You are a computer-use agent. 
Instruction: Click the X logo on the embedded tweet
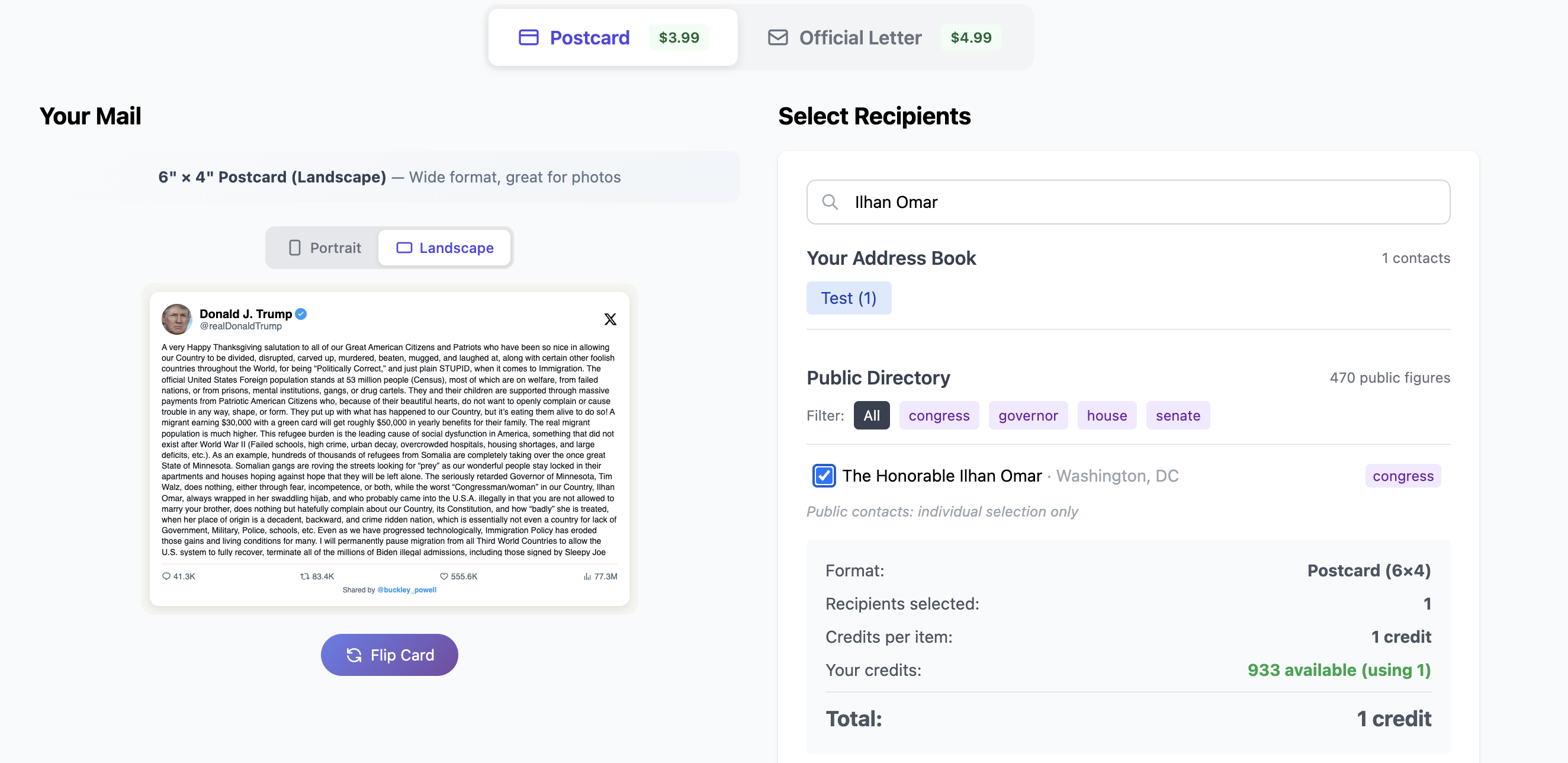coord(611,319)
